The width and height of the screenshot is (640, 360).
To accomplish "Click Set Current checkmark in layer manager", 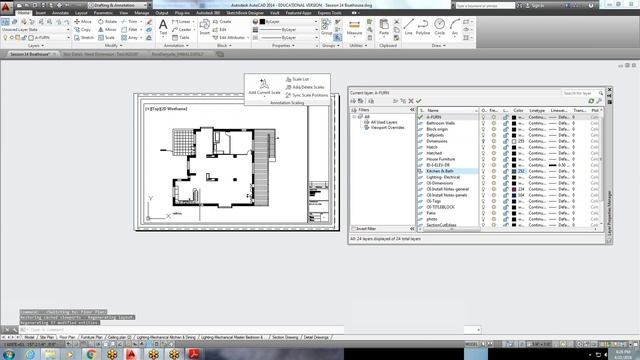I will pos(418,101).
